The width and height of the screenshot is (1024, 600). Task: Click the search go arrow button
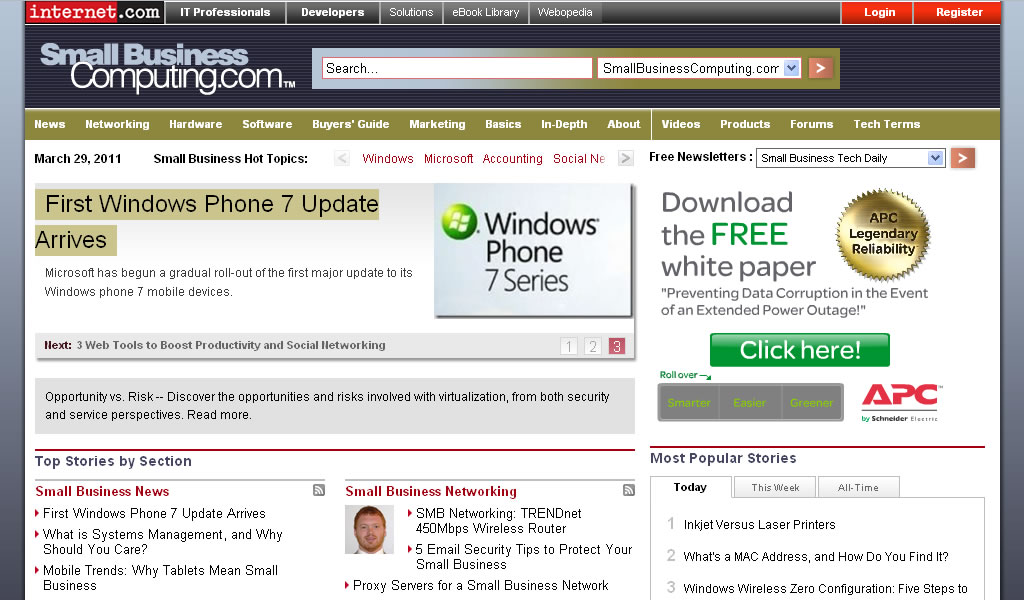click(x=820, y=68)
